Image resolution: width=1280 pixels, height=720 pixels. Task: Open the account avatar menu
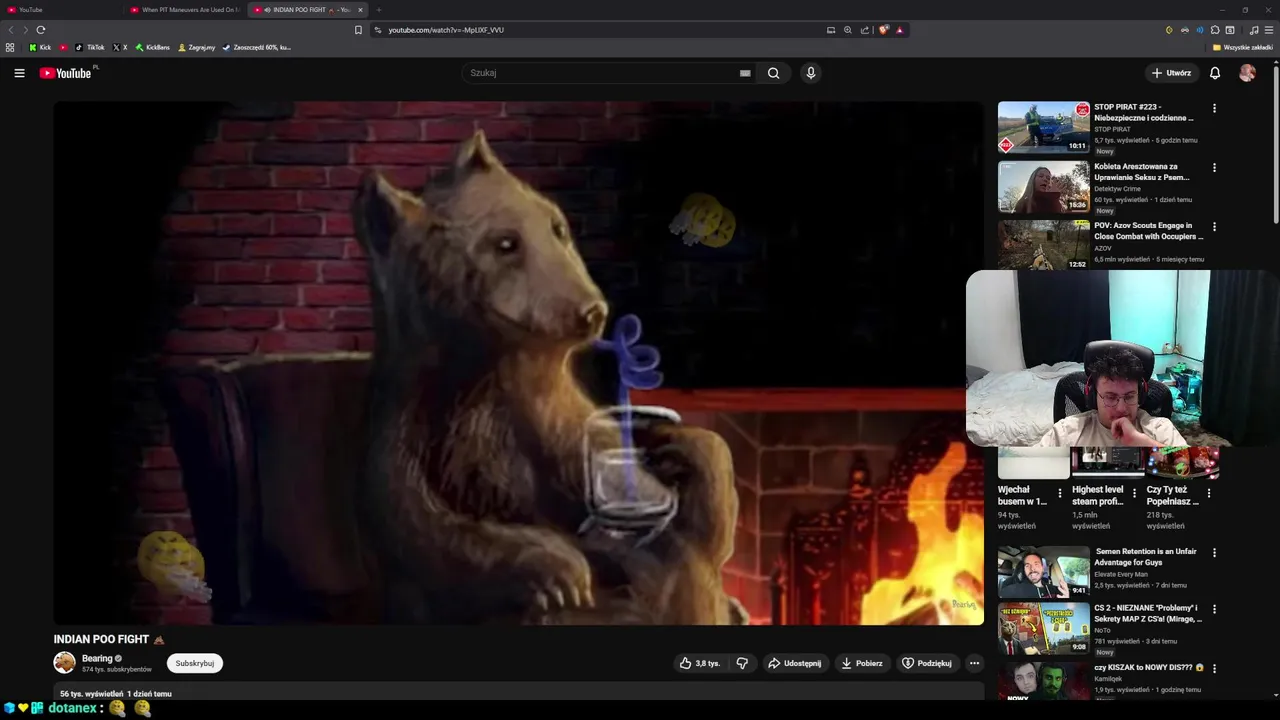point(1247,73)
